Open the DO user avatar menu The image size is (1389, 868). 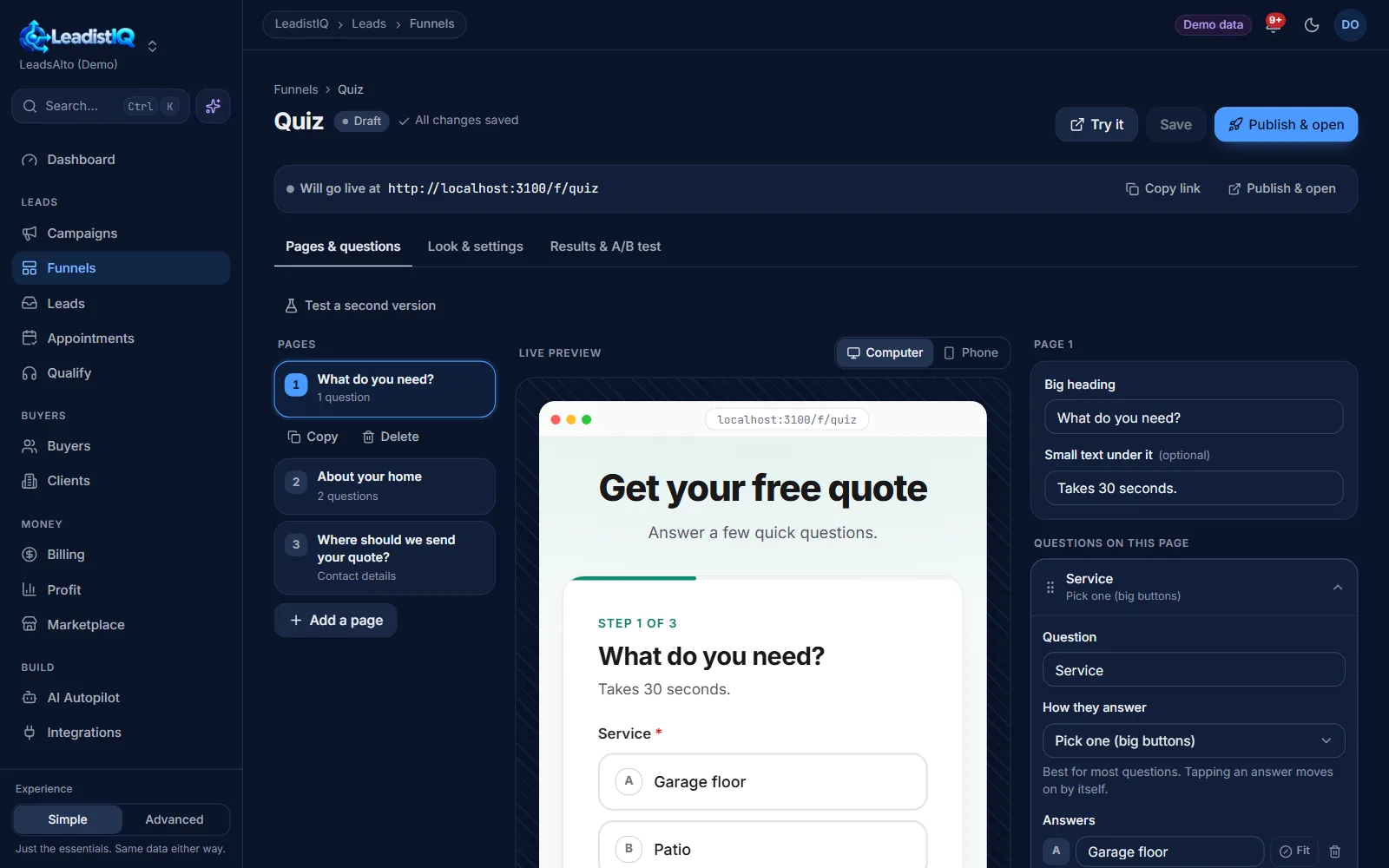(x=1350, y=25)
